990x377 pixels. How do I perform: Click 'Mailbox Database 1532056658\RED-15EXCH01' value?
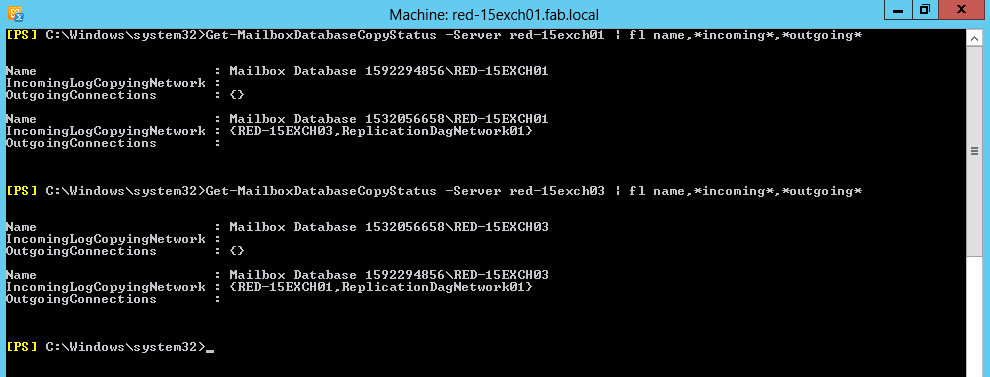pos(388,119)
